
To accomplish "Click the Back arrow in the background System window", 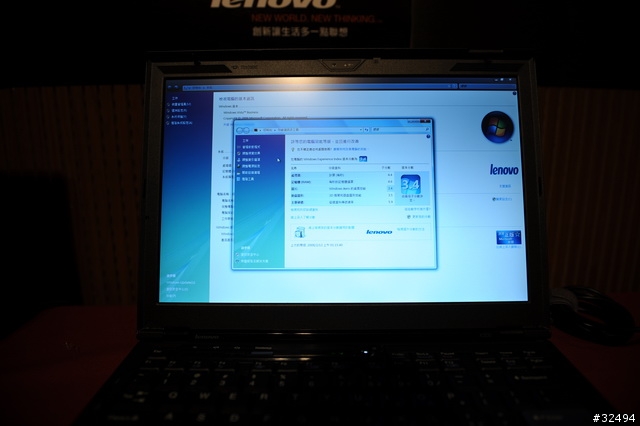I will 170,87.
